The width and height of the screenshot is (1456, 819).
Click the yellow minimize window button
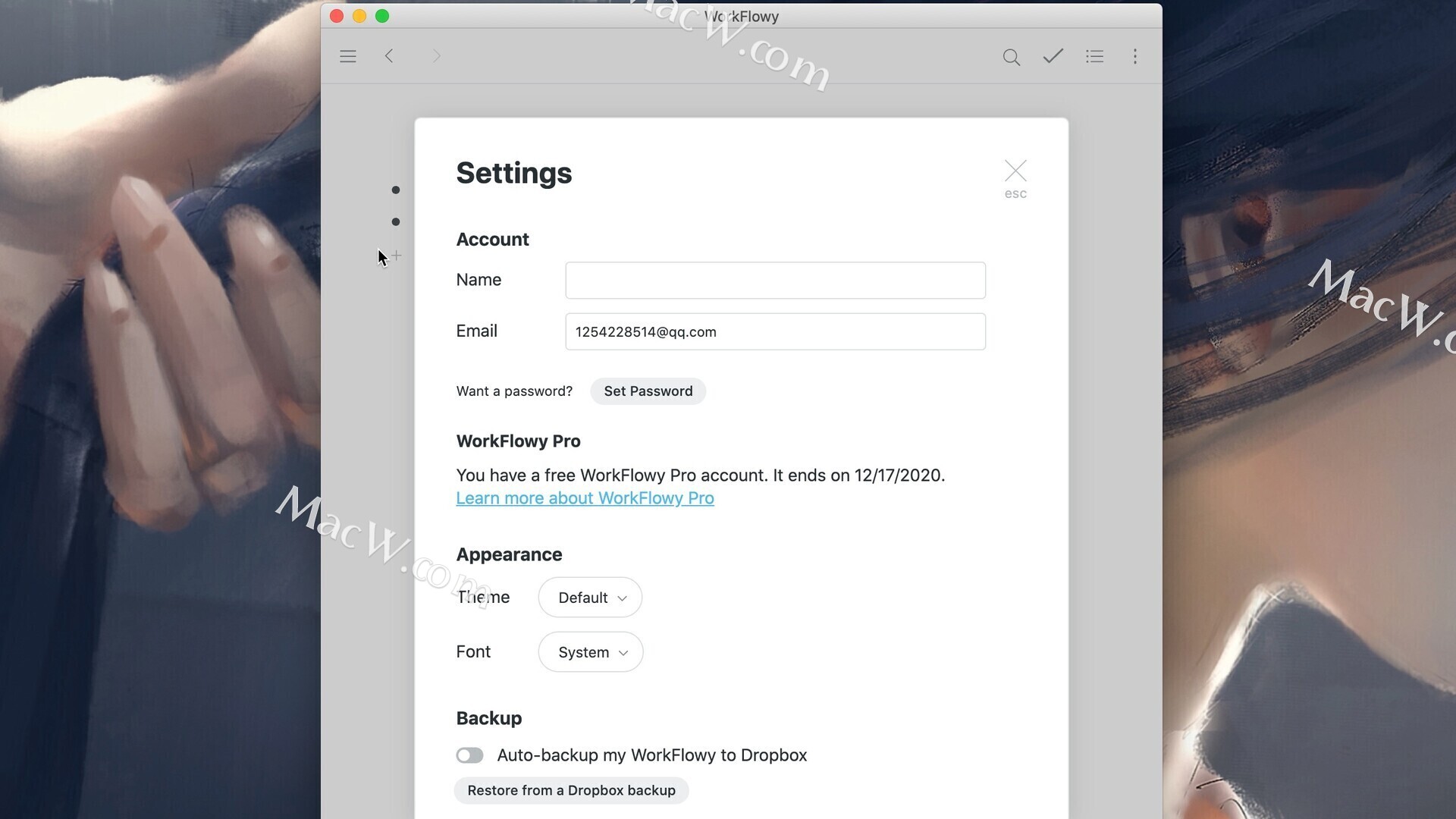[x=359, y=16]
